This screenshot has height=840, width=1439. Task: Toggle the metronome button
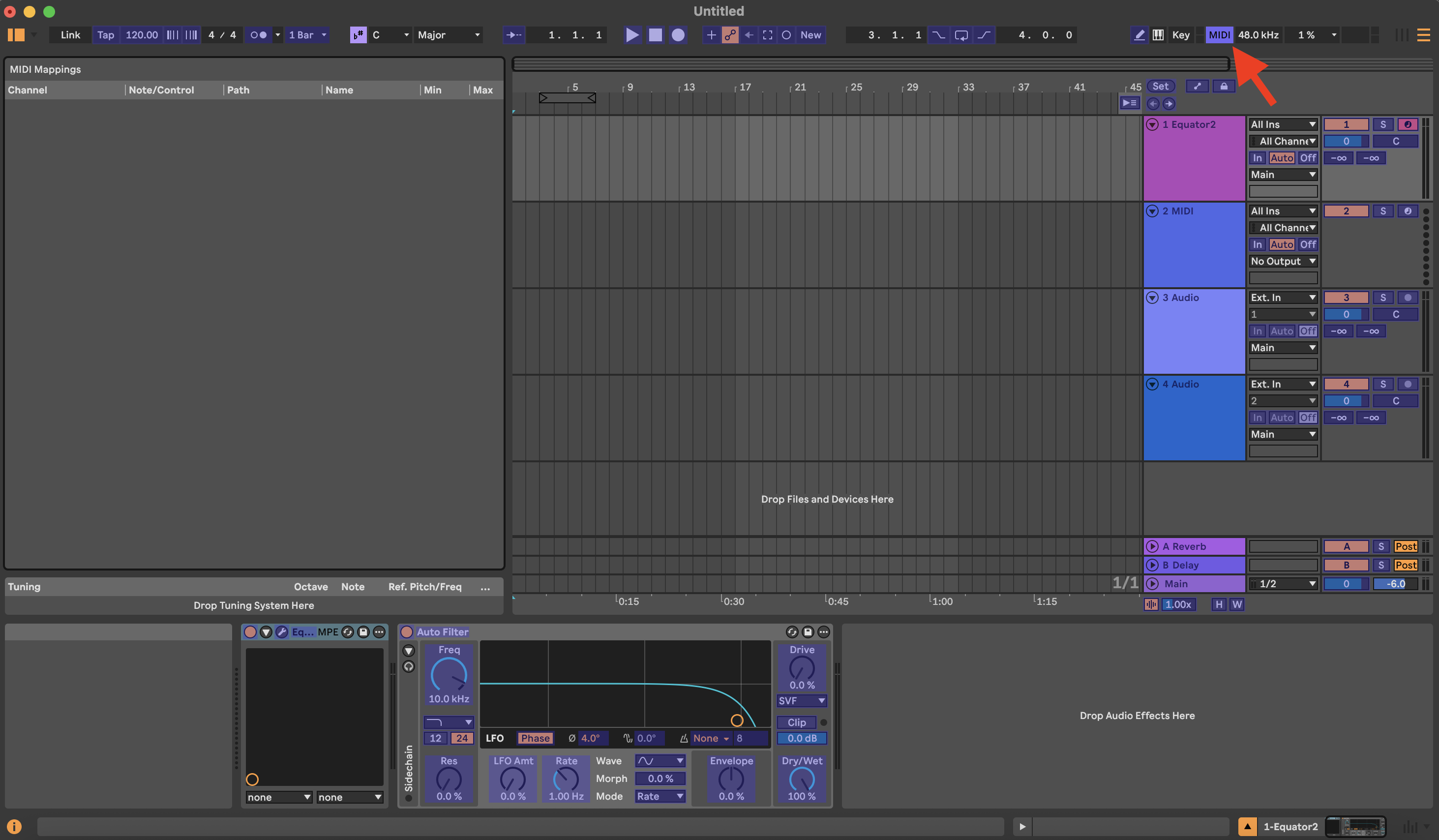coord(259,35)
